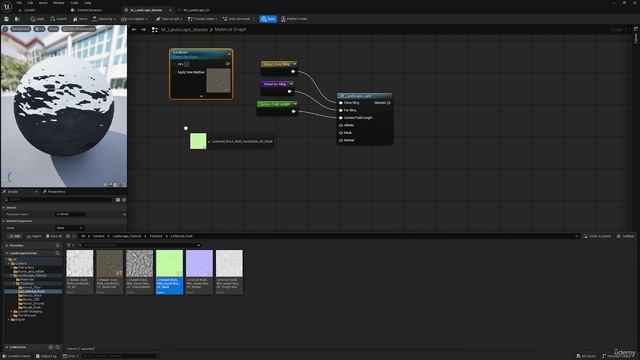Open the Preview State dropdown
The image size is (640, 360).
(x=202, y=19)
